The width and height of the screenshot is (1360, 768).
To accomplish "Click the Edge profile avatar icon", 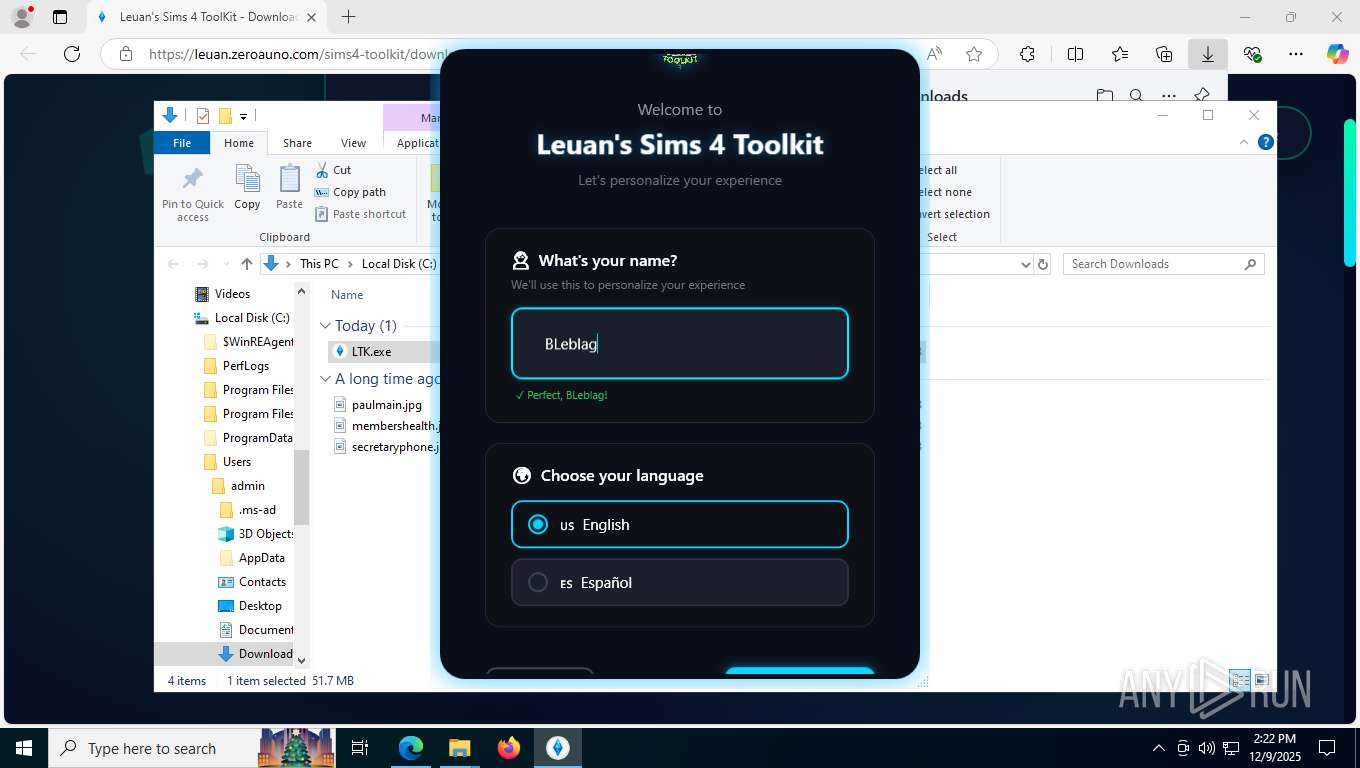I will (21, 17).
